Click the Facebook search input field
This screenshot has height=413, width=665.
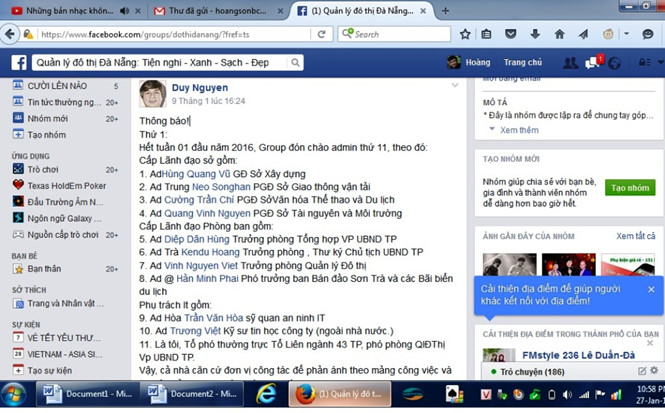pyautogui.click(x=160, y=63)
